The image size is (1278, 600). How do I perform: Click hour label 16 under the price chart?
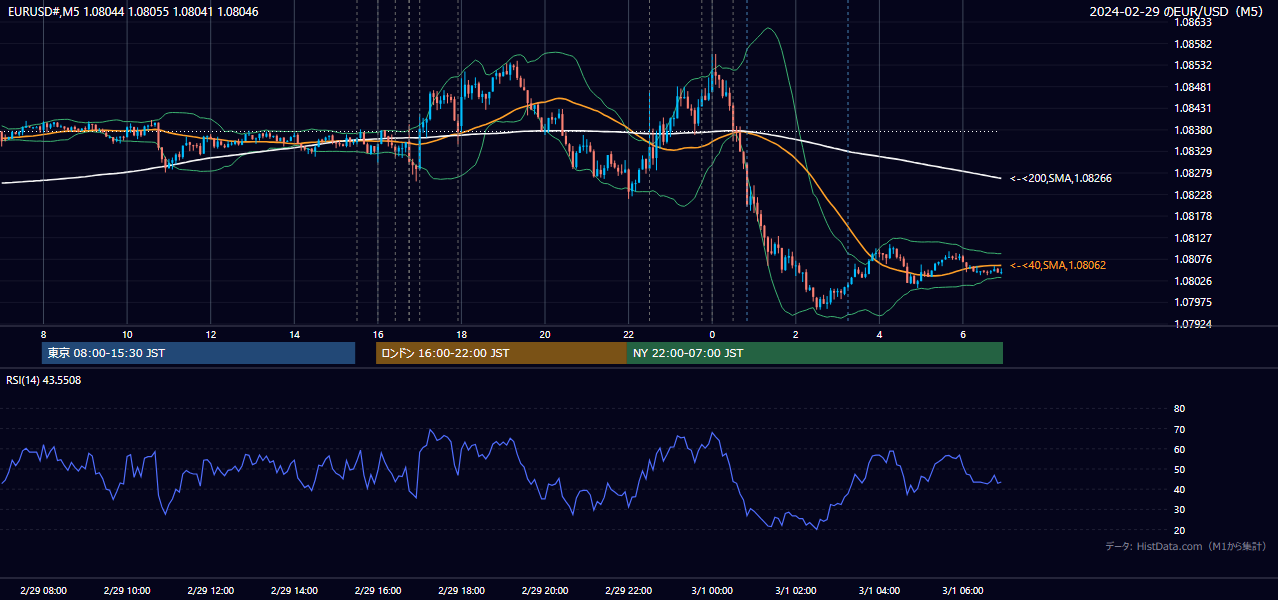click(x=378, y=334)
